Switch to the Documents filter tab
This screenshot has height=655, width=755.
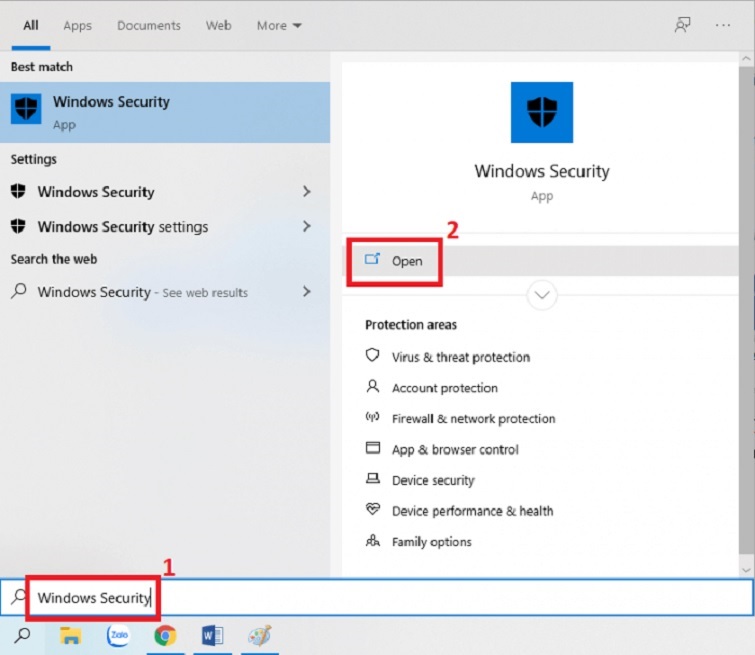tap(149, 26)
